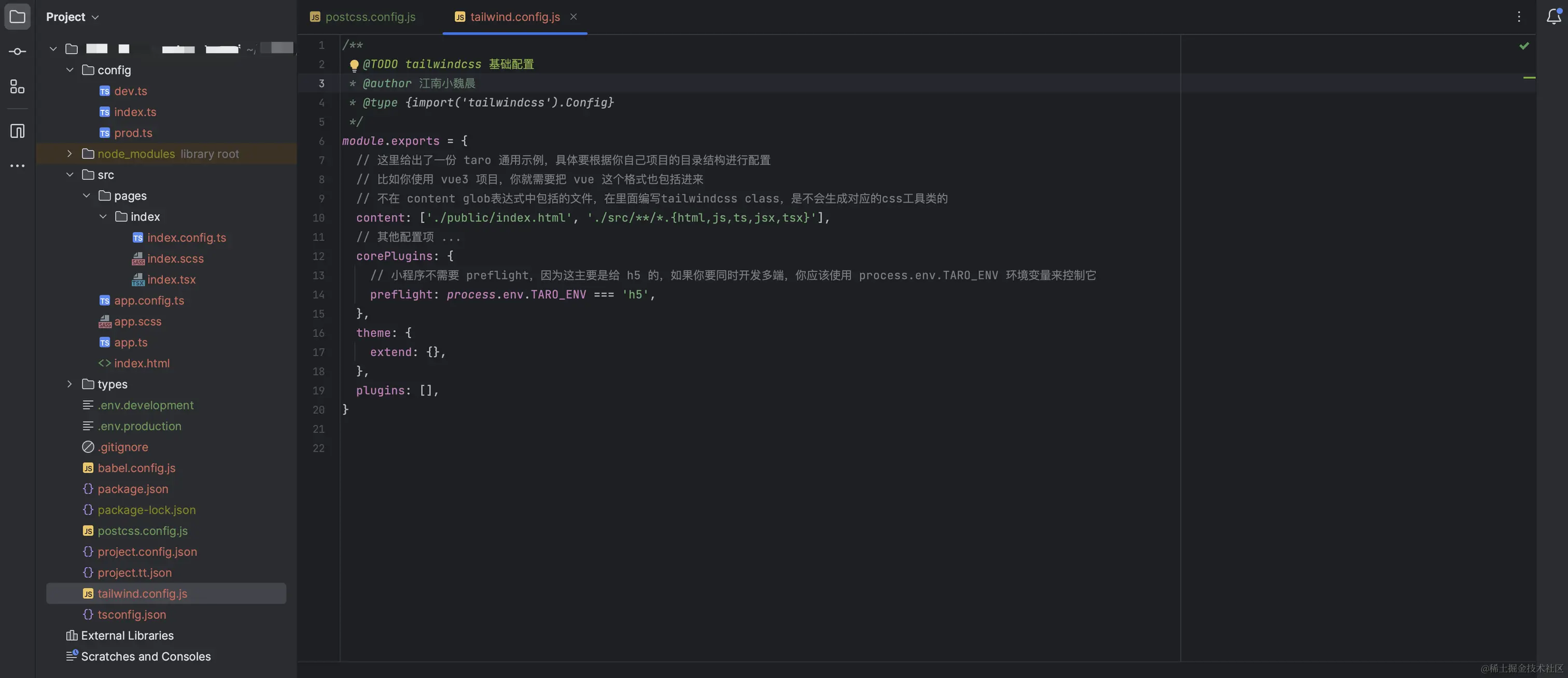Open the Commit tool window
1568x678 pixels.
tap(17, 51)
